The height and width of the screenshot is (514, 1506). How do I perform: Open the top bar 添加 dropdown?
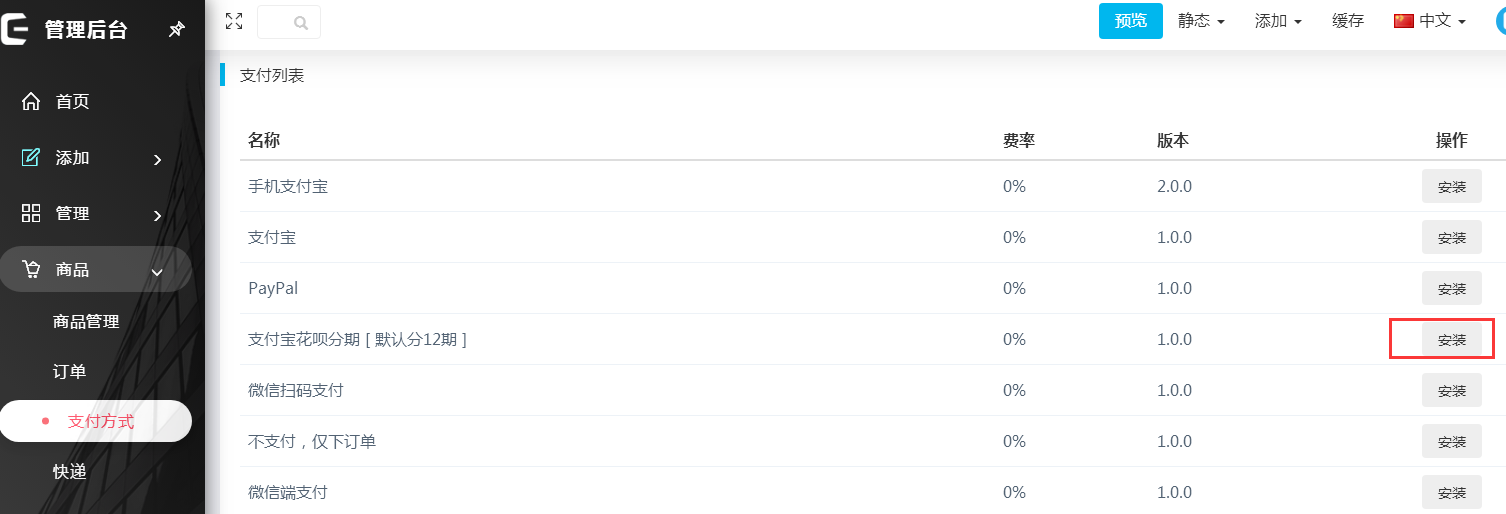pos(1278,21)
